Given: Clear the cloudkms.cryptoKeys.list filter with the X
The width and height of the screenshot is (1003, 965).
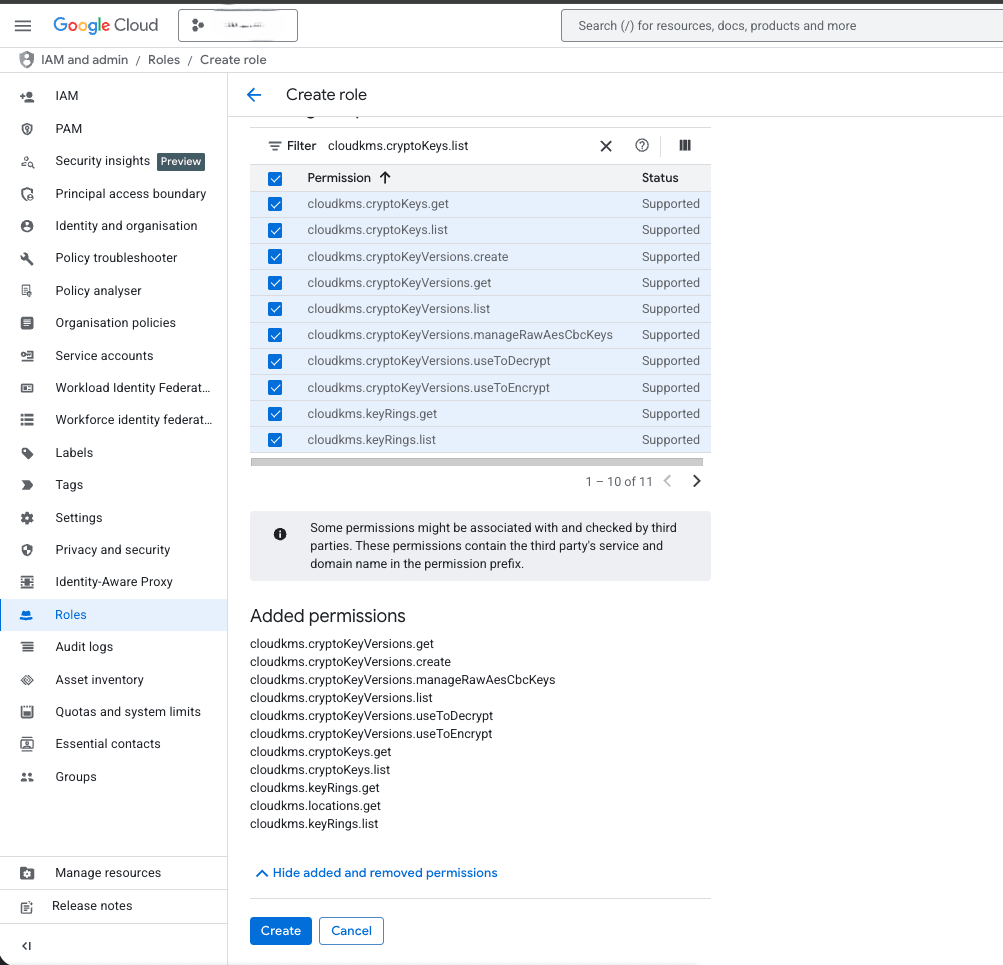Looking at the screenshot, I should click(x=605, y=145).
